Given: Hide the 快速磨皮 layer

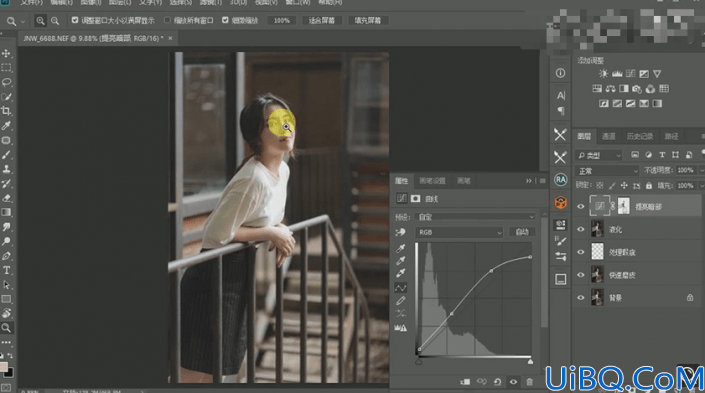Looking at the screenshot, I should [580, 275].
